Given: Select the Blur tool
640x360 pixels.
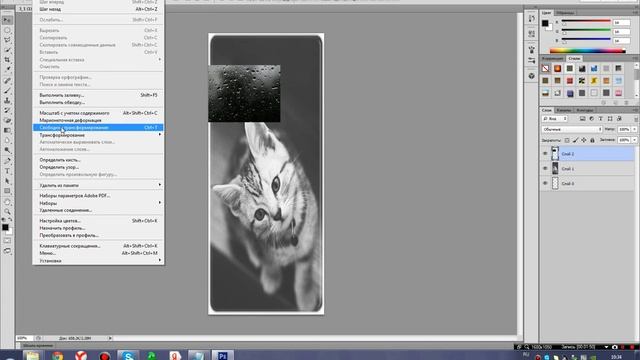Looking at the screenshot, I should (7, 140).
